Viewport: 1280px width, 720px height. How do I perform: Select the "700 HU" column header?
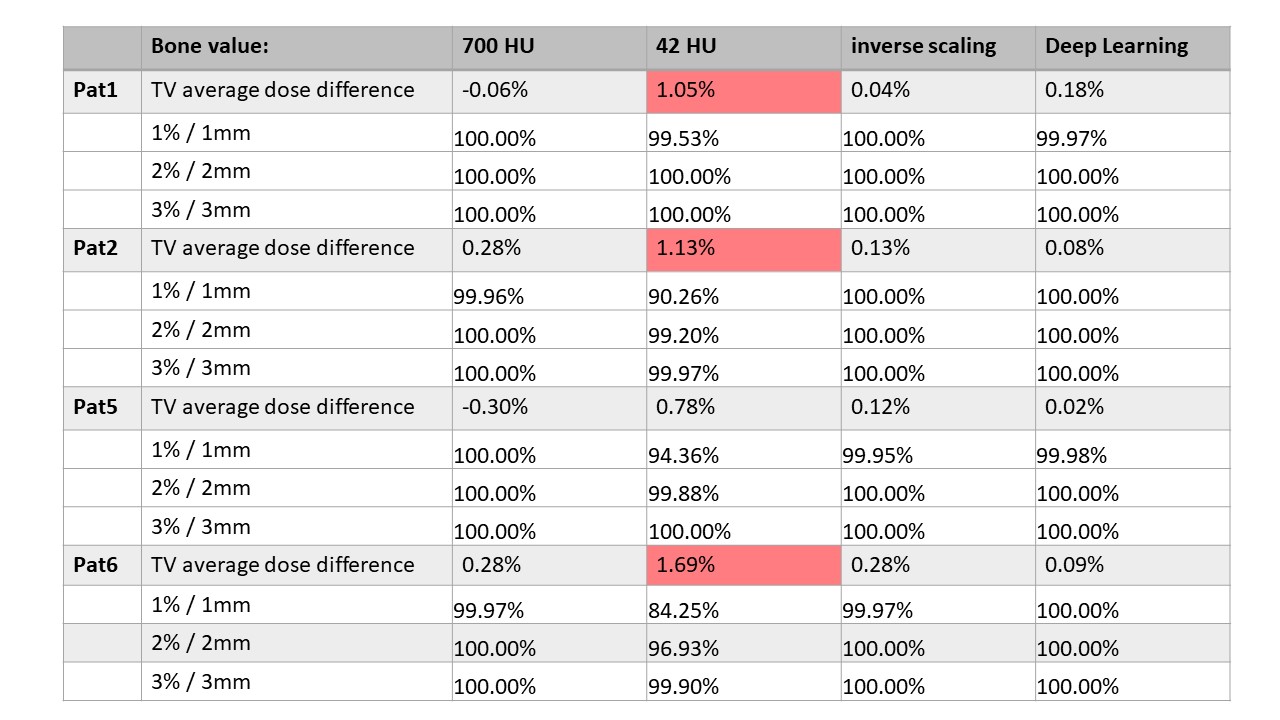point(498,46)
